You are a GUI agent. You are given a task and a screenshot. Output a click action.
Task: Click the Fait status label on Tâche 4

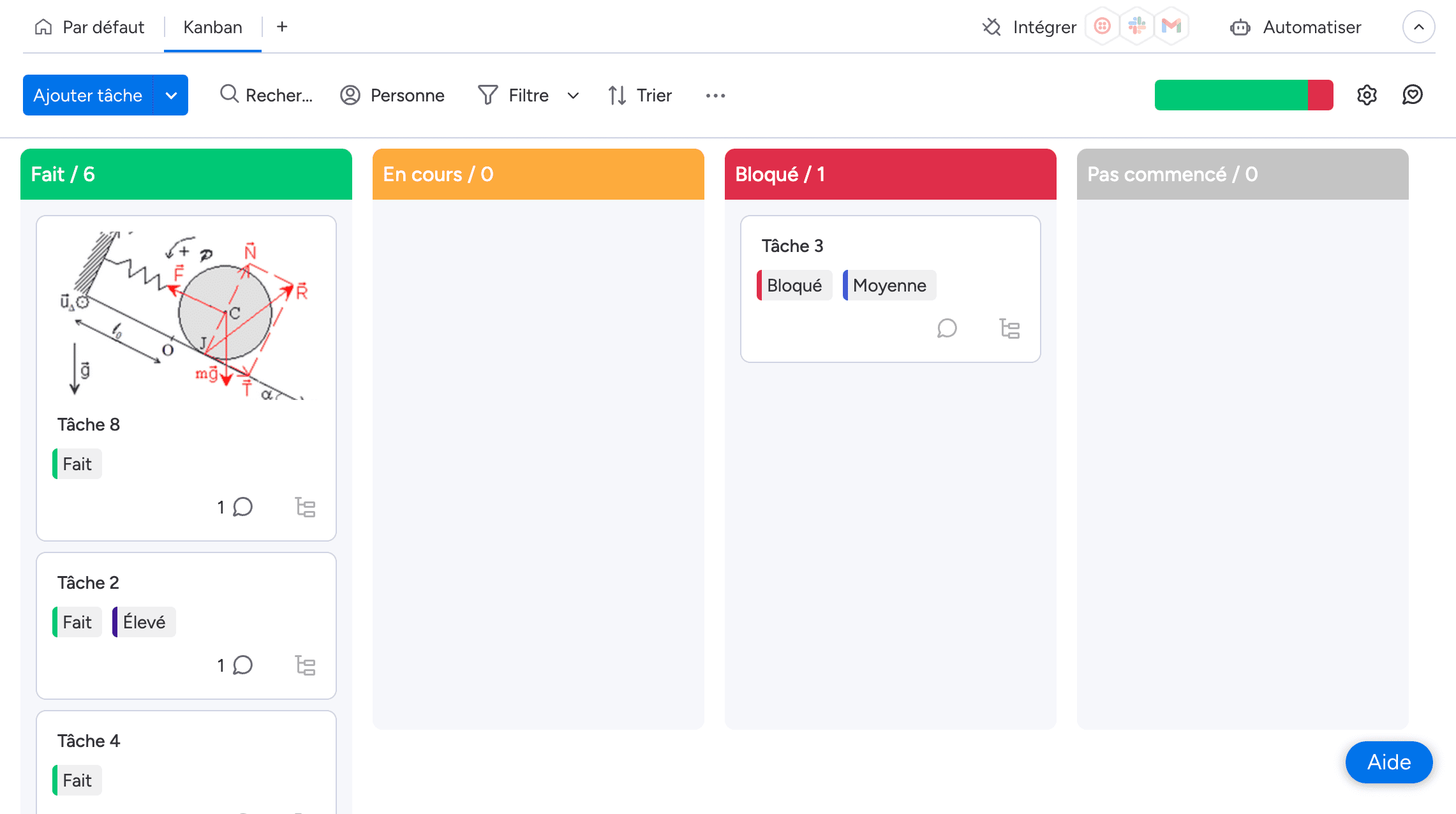click(77, 780)
